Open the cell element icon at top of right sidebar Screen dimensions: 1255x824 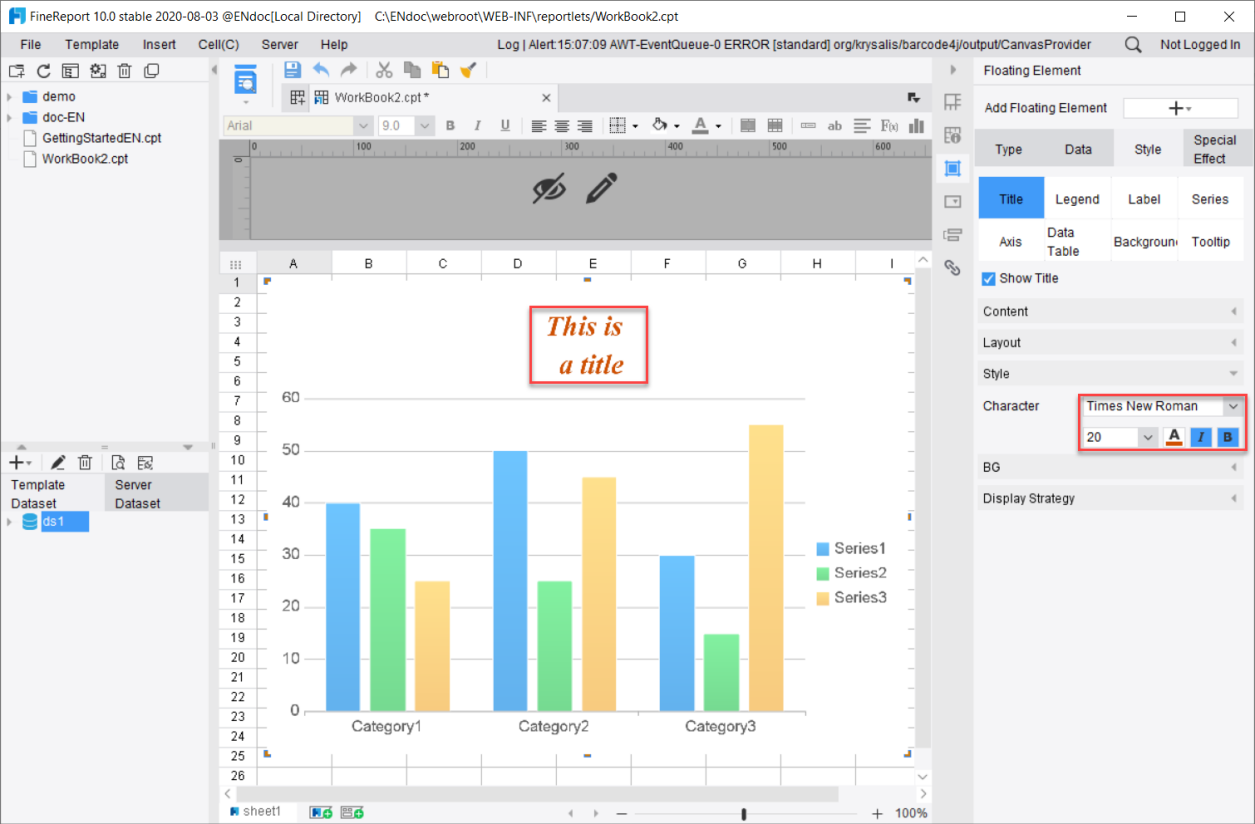[952, 102]
